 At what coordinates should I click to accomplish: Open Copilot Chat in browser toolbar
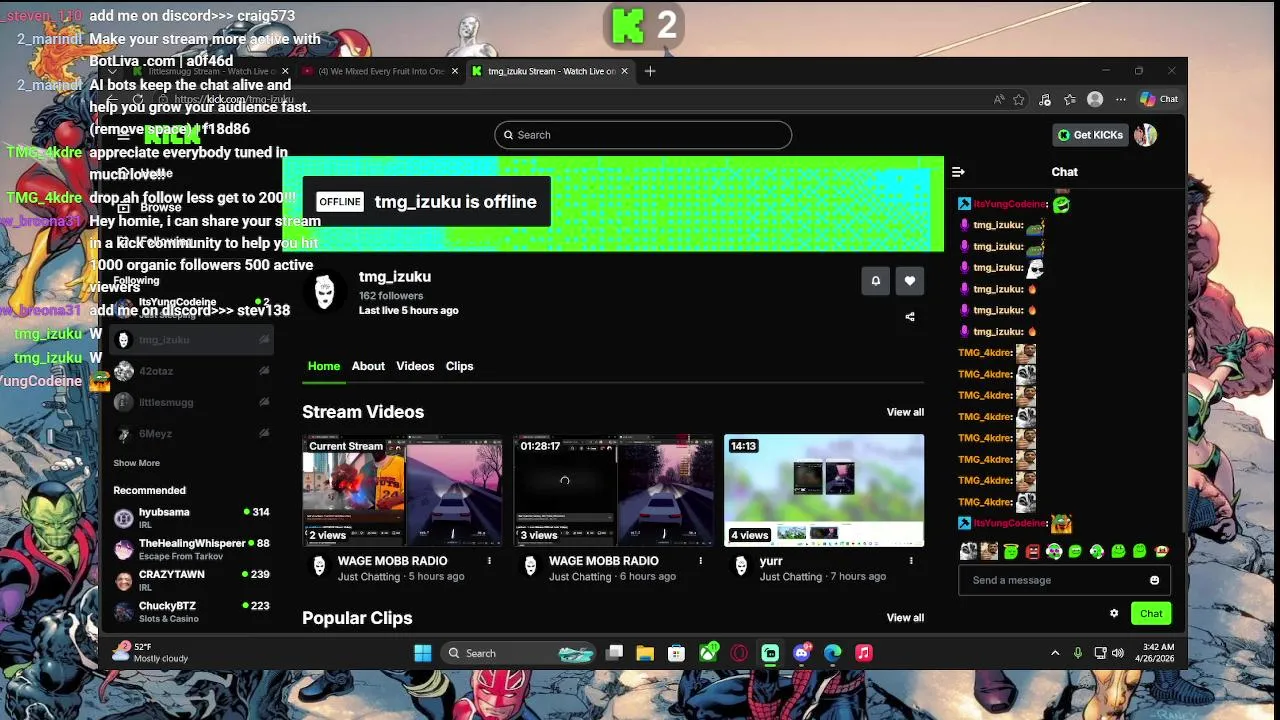(1159, 99)
